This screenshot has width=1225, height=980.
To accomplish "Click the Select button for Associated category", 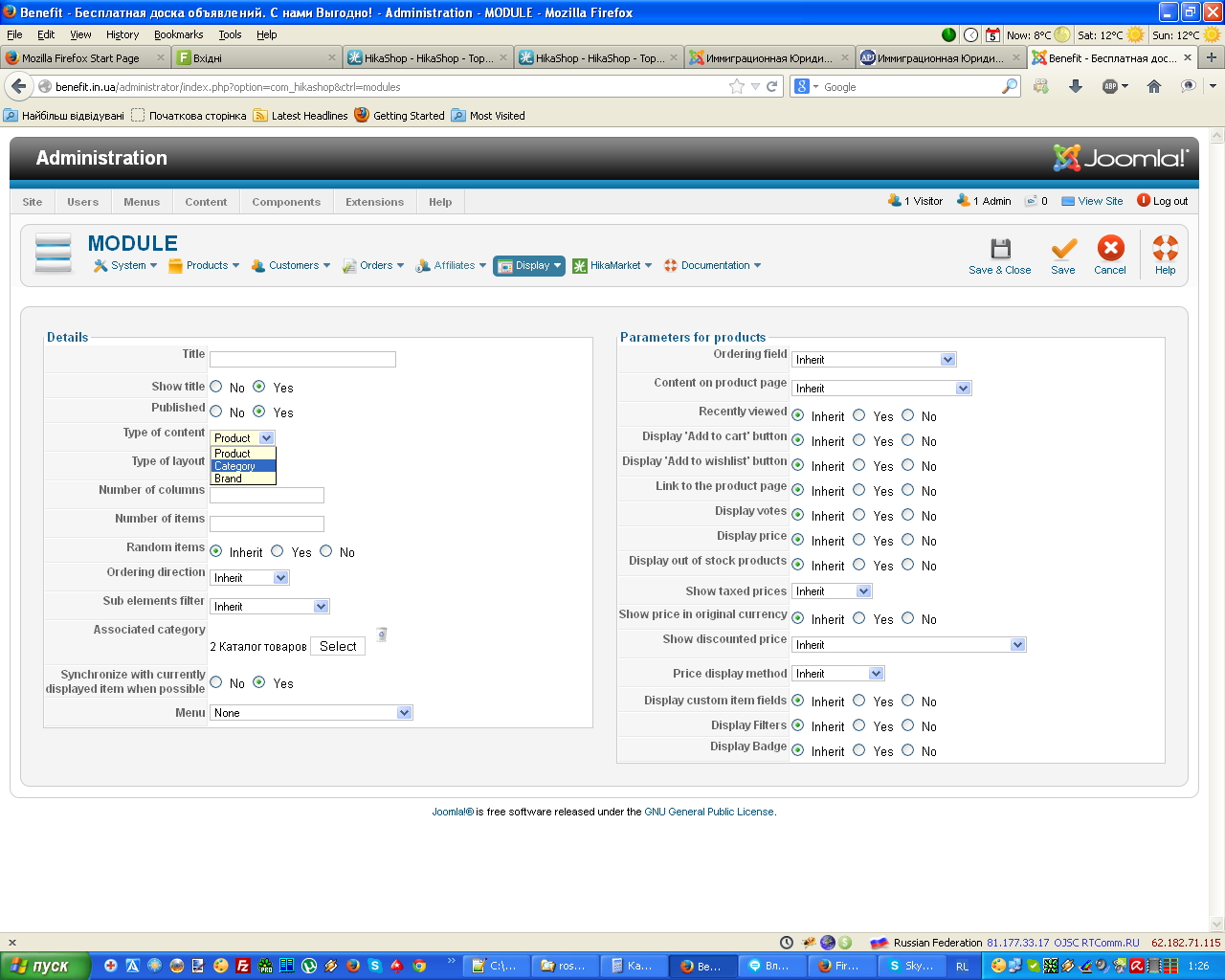I will (x=338, y=646).
